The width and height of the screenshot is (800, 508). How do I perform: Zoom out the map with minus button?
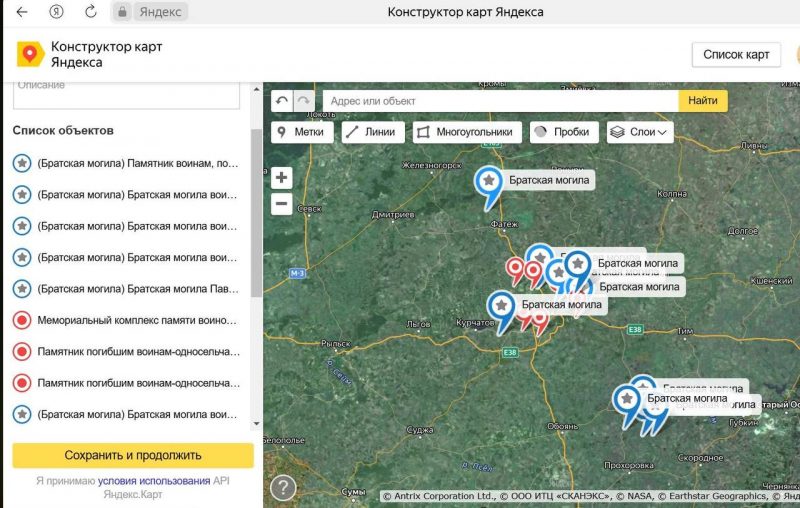282,204
